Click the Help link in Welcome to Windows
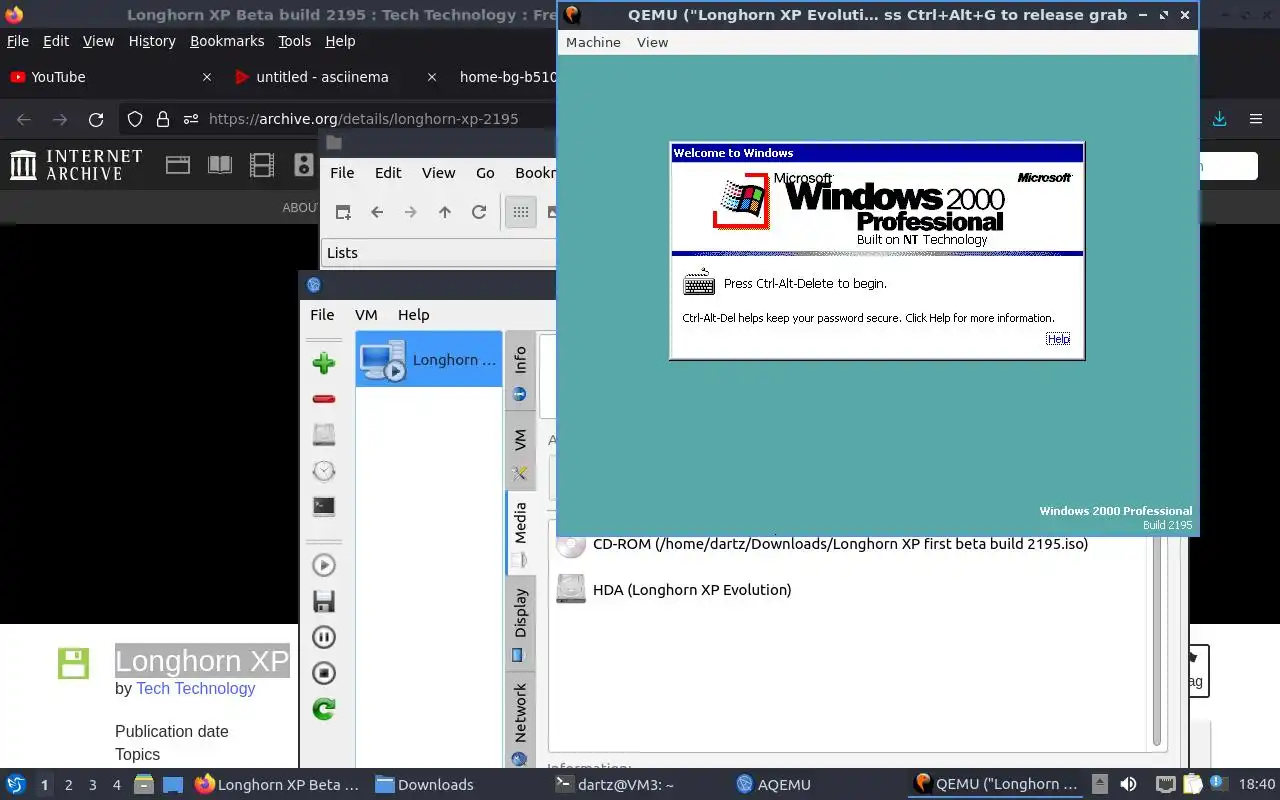 tap(1058, 339)
